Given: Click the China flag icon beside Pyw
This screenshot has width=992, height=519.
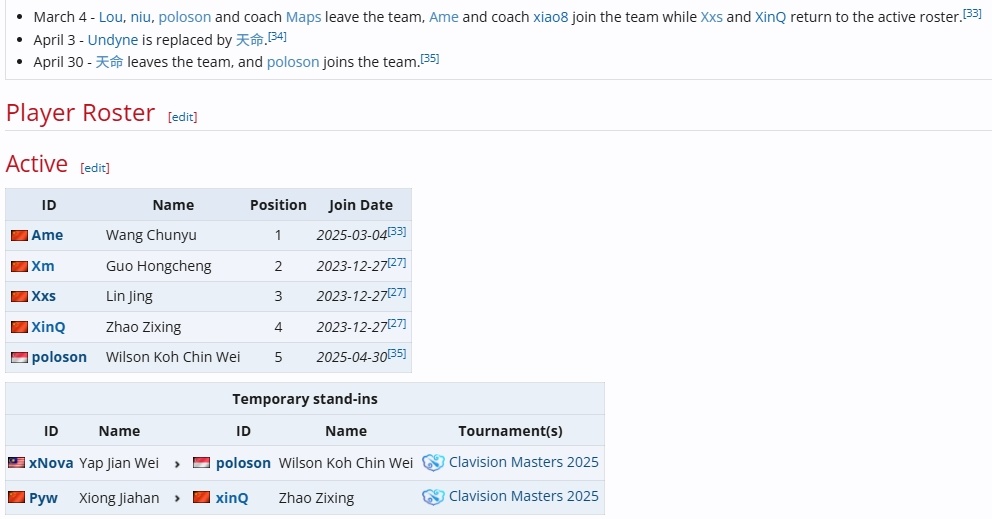Looking at the screenshot, I should [16, 497].
